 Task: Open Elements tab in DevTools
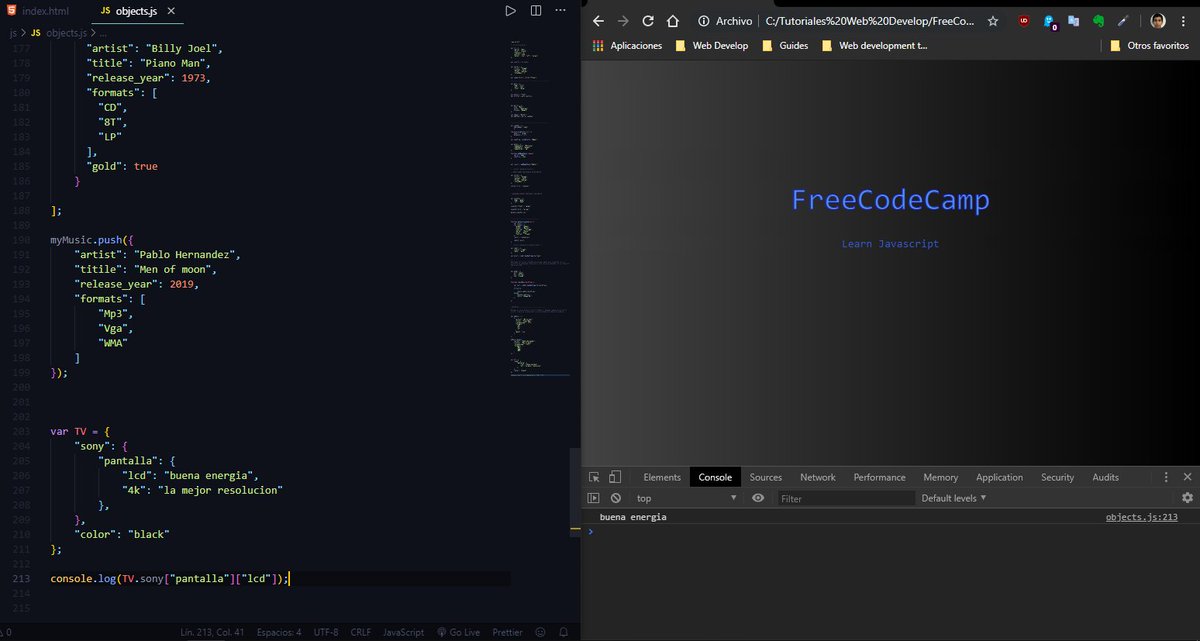point(662,477)
